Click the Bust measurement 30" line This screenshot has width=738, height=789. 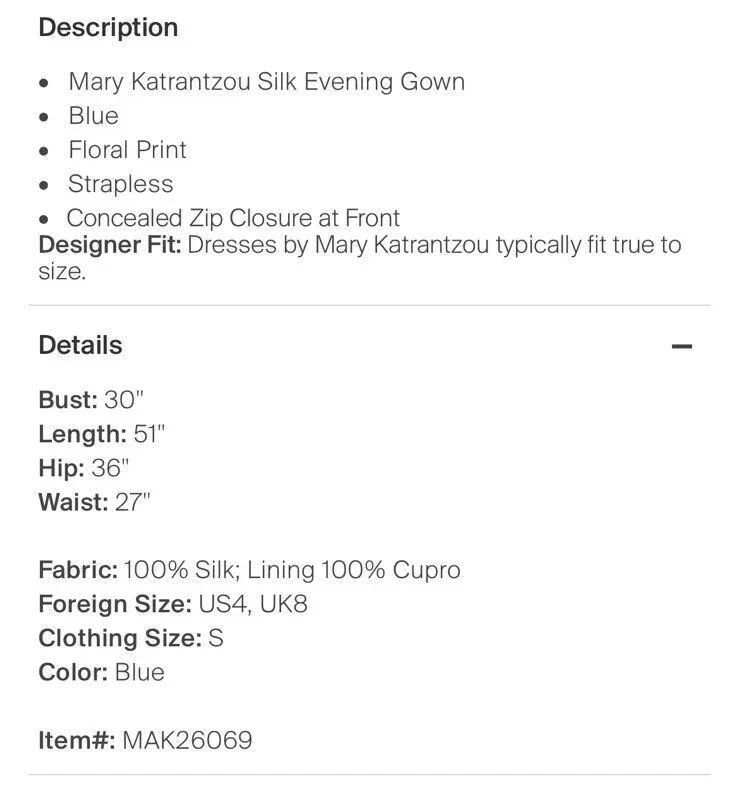pyautogui.click(x=91, y=400)
